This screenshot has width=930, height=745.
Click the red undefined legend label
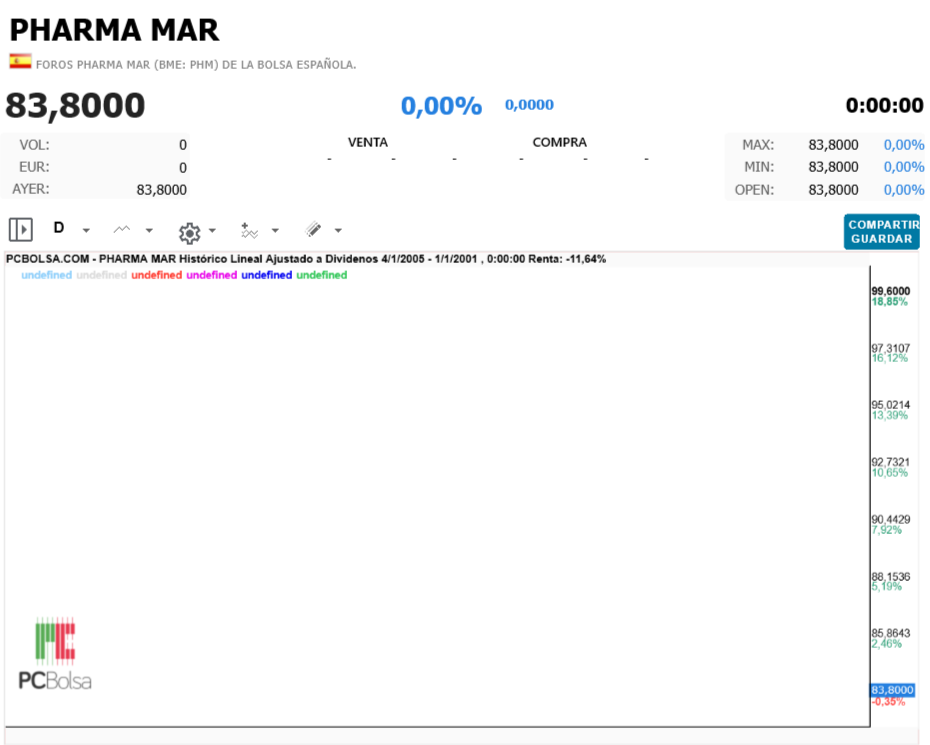157,275
